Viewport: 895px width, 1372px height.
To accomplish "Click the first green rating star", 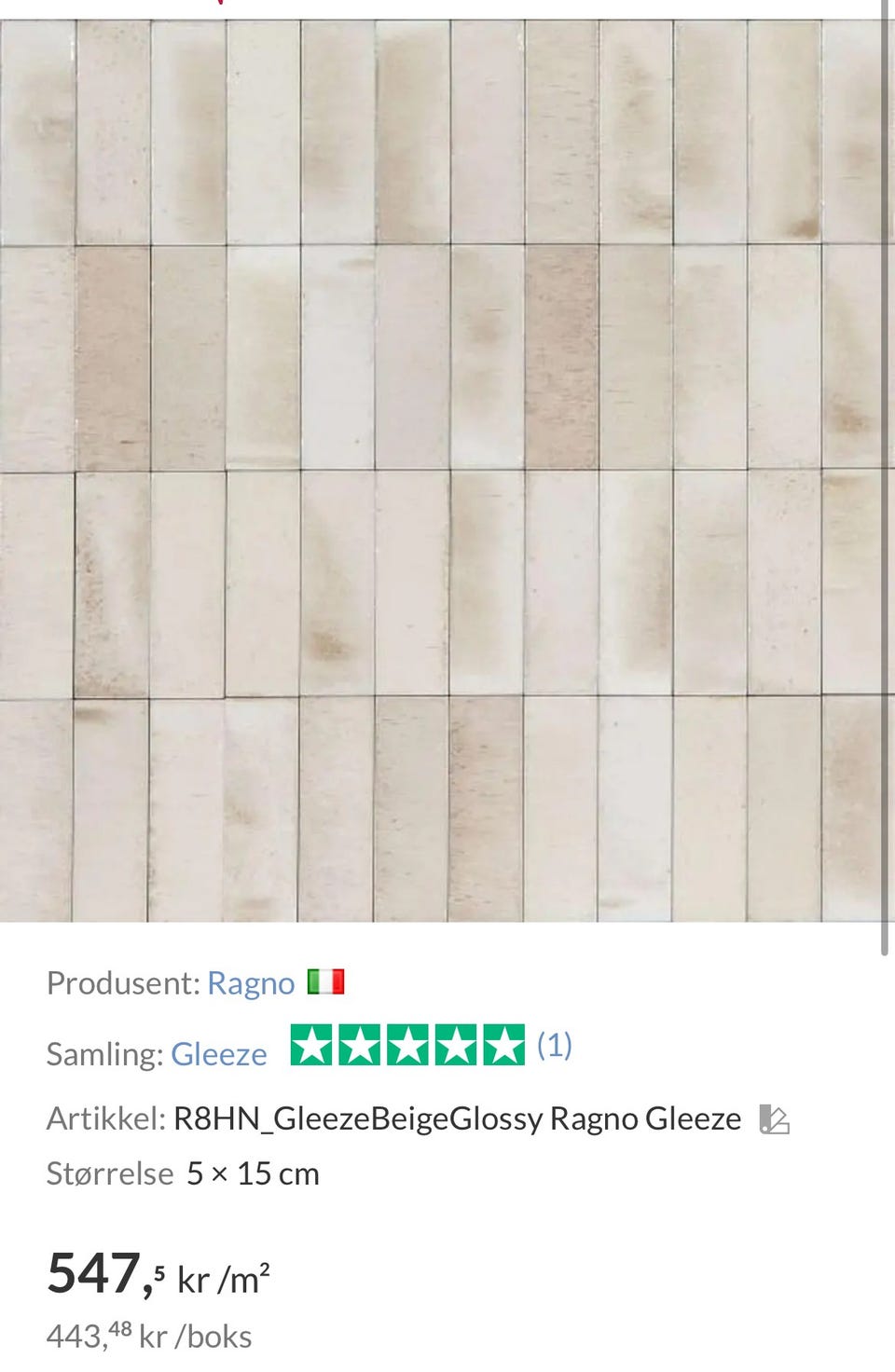I will coord(311,1045).
